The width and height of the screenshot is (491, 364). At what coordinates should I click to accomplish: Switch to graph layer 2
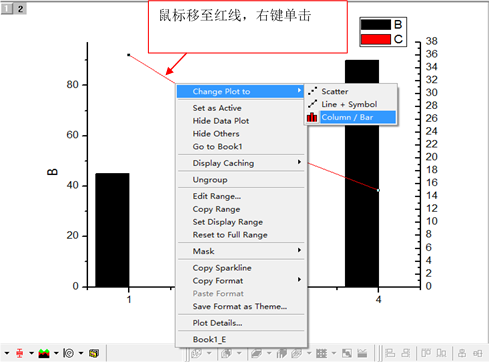pos(20,9)
